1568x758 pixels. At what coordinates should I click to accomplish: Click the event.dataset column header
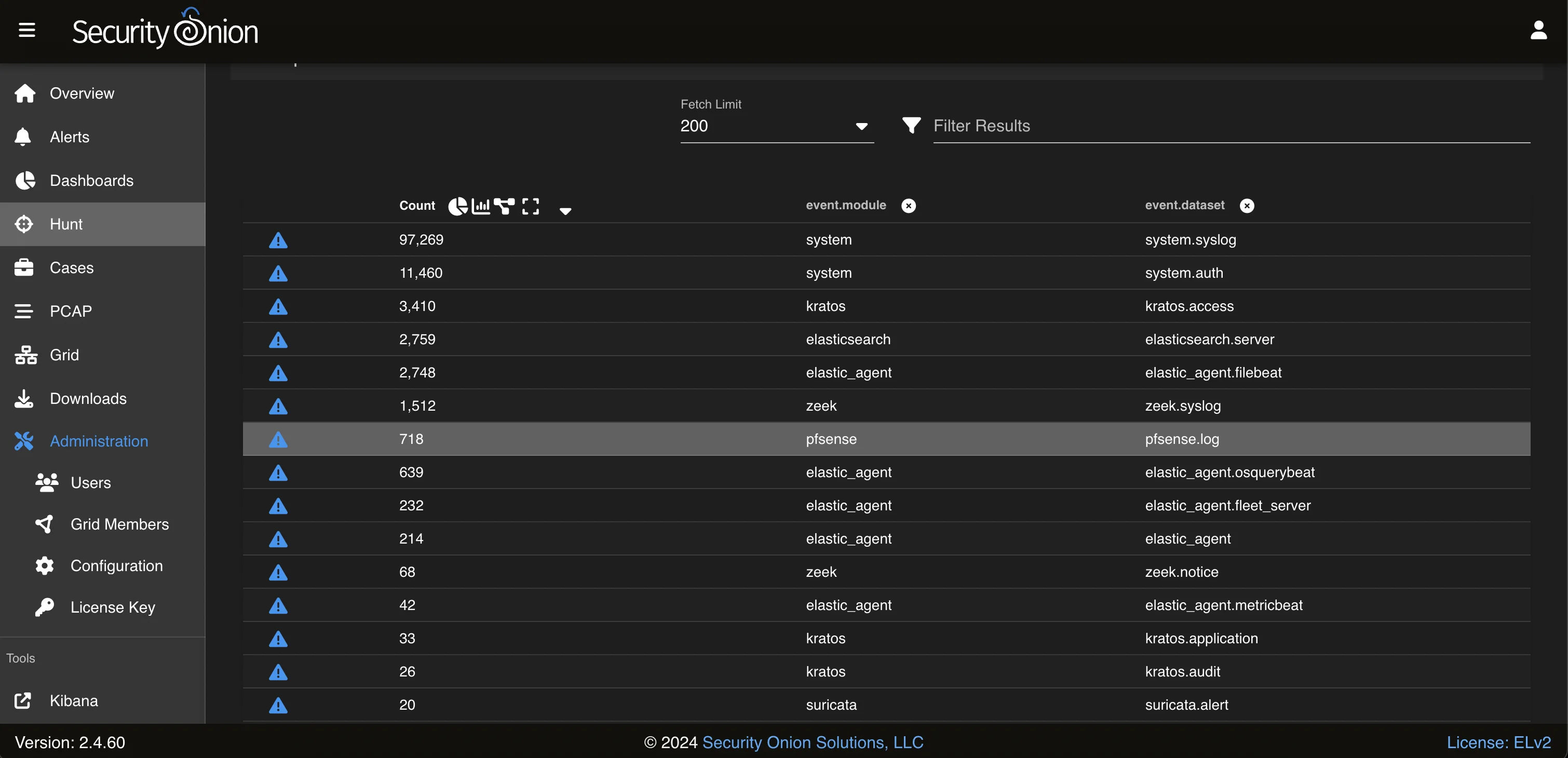(1184, 205)
